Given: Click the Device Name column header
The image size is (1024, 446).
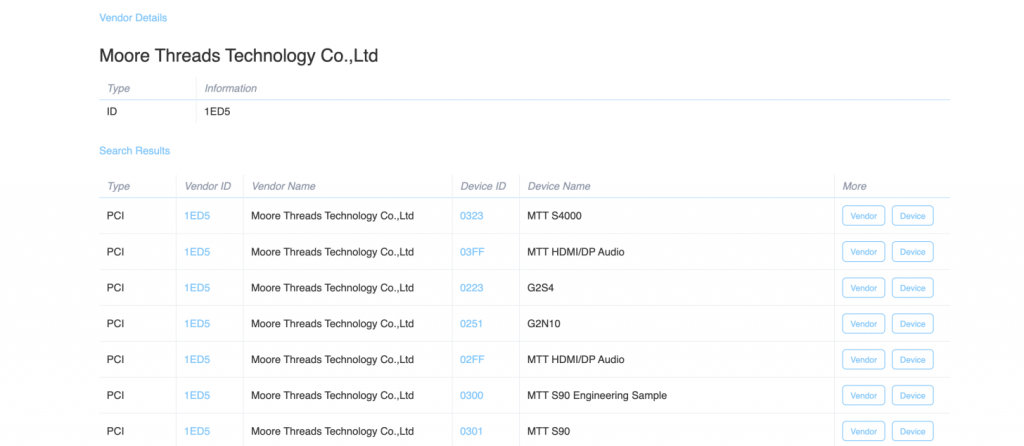Looking at the screenshot, I should click(x=558, y=186).
